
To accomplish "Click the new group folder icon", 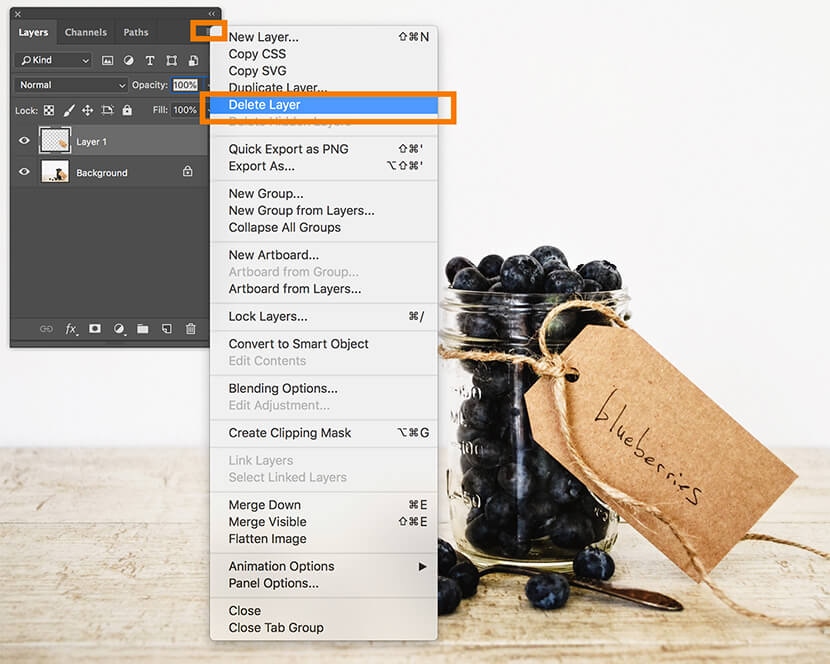I will click(x=142, y=328).
